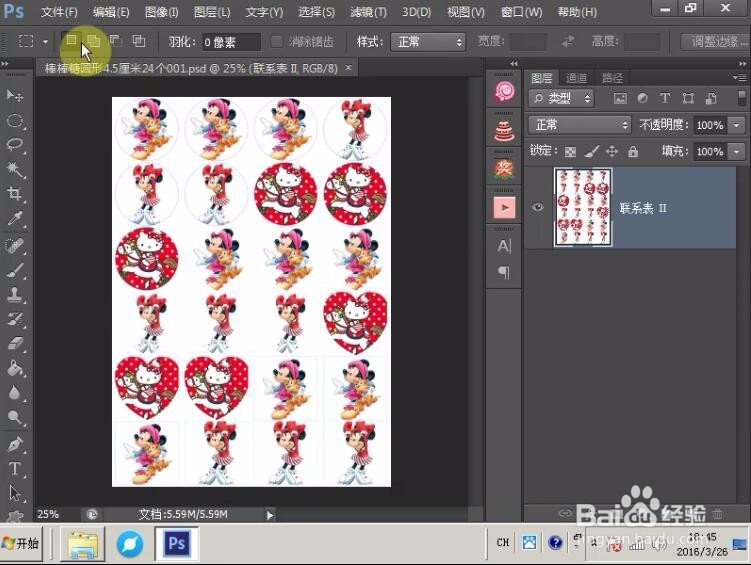Select the Paint Bucket tool
The width and height of the screenshot is (751, 565).
15,369
